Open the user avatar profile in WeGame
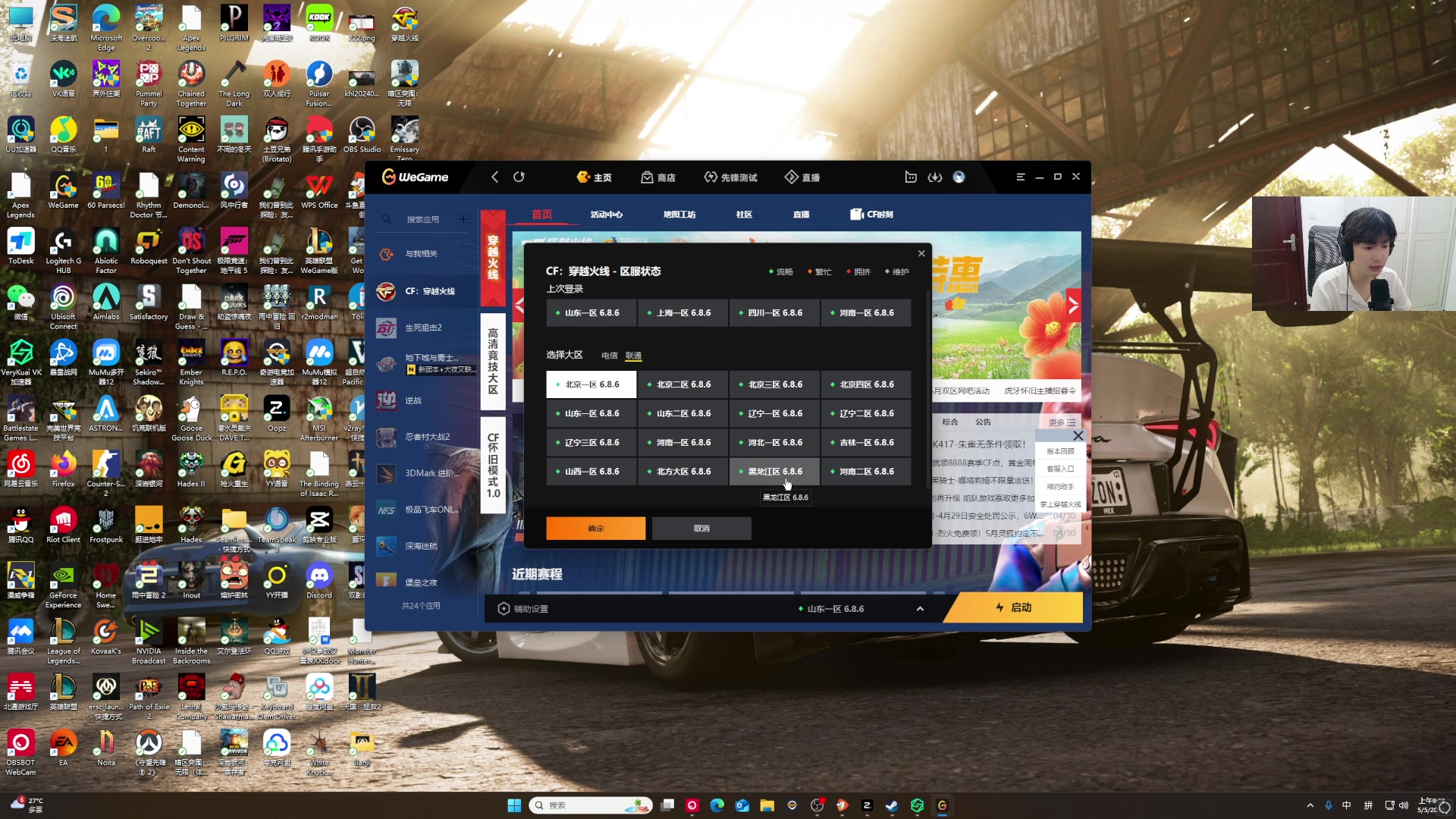Screen dimensions: 1456x819 959,177
